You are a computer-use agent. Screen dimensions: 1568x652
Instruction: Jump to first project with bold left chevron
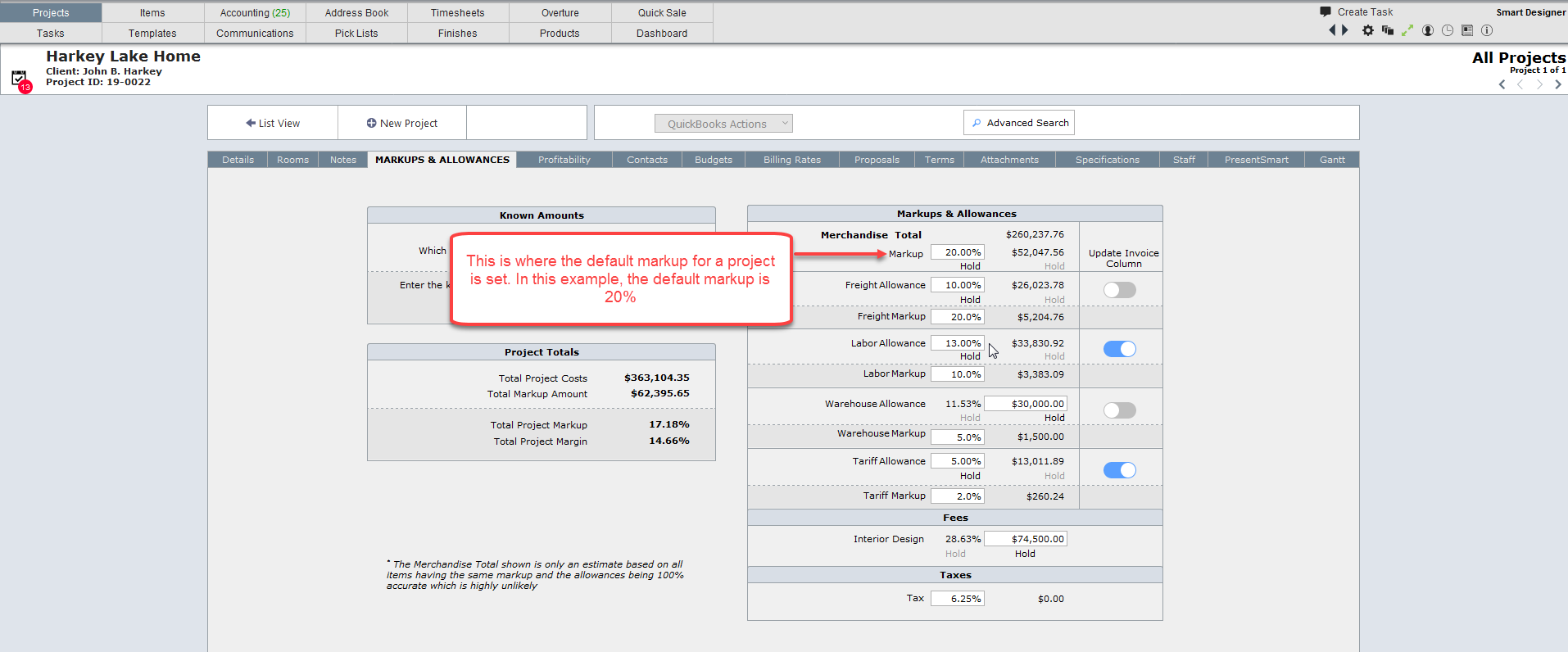coord(1502,84)
